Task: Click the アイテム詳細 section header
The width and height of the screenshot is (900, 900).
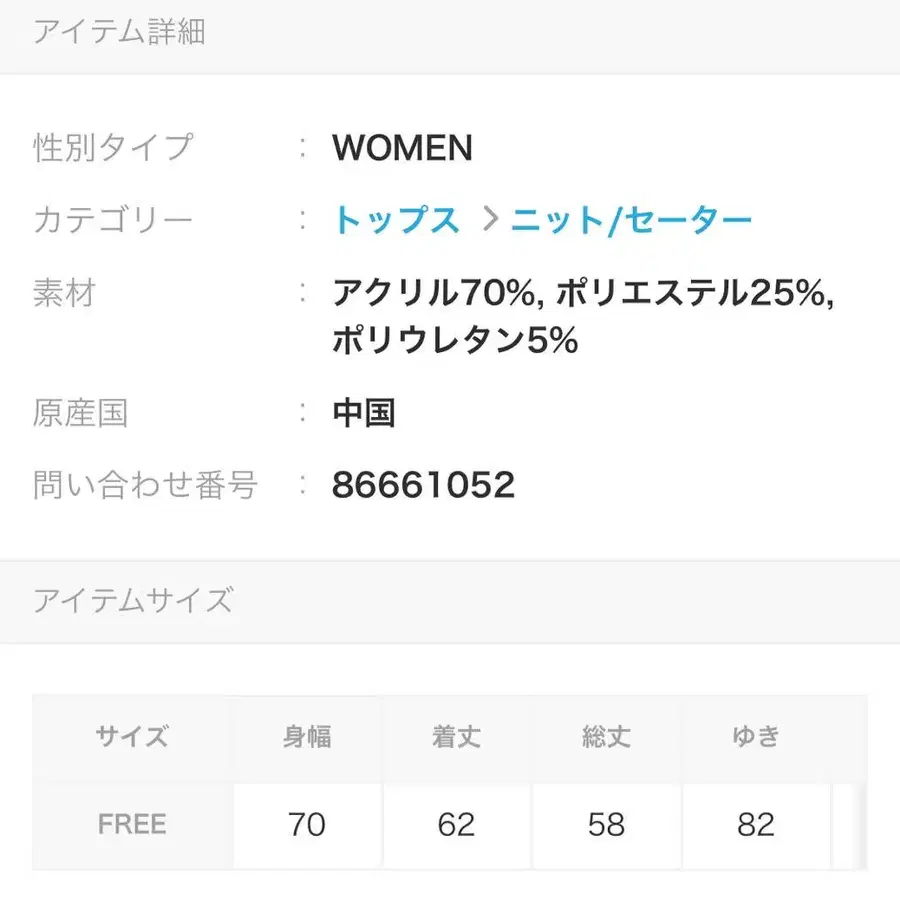Action: (119, 33)
